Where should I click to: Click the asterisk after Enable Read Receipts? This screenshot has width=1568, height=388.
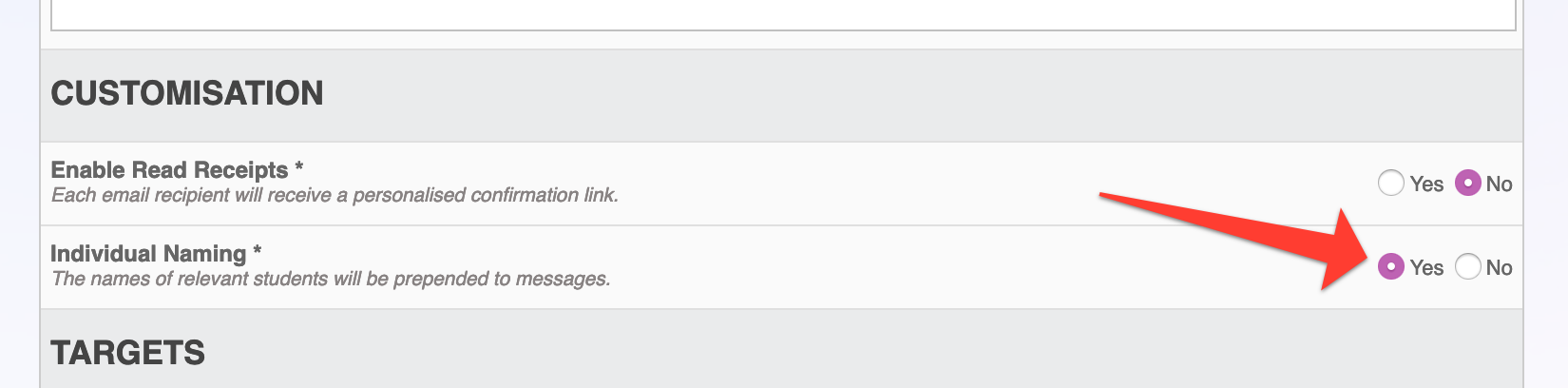[x=298, y=167]
